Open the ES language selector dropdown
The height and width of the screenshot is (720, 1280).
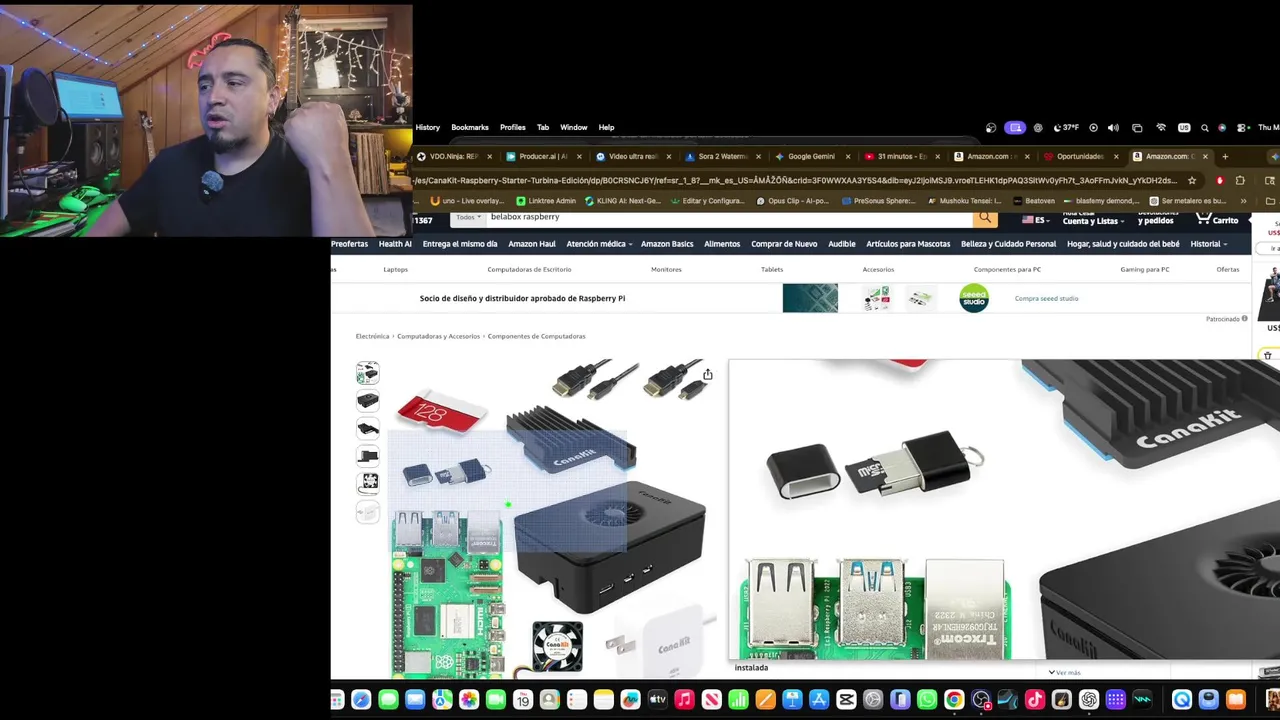click(x=1034, y=220)
